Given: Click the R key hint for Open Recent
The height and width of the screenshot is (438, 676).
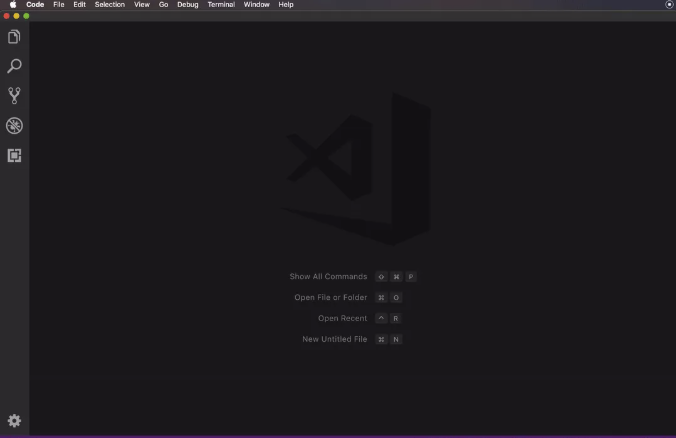Looking at the screenshot, I should (x=395, y=319).
